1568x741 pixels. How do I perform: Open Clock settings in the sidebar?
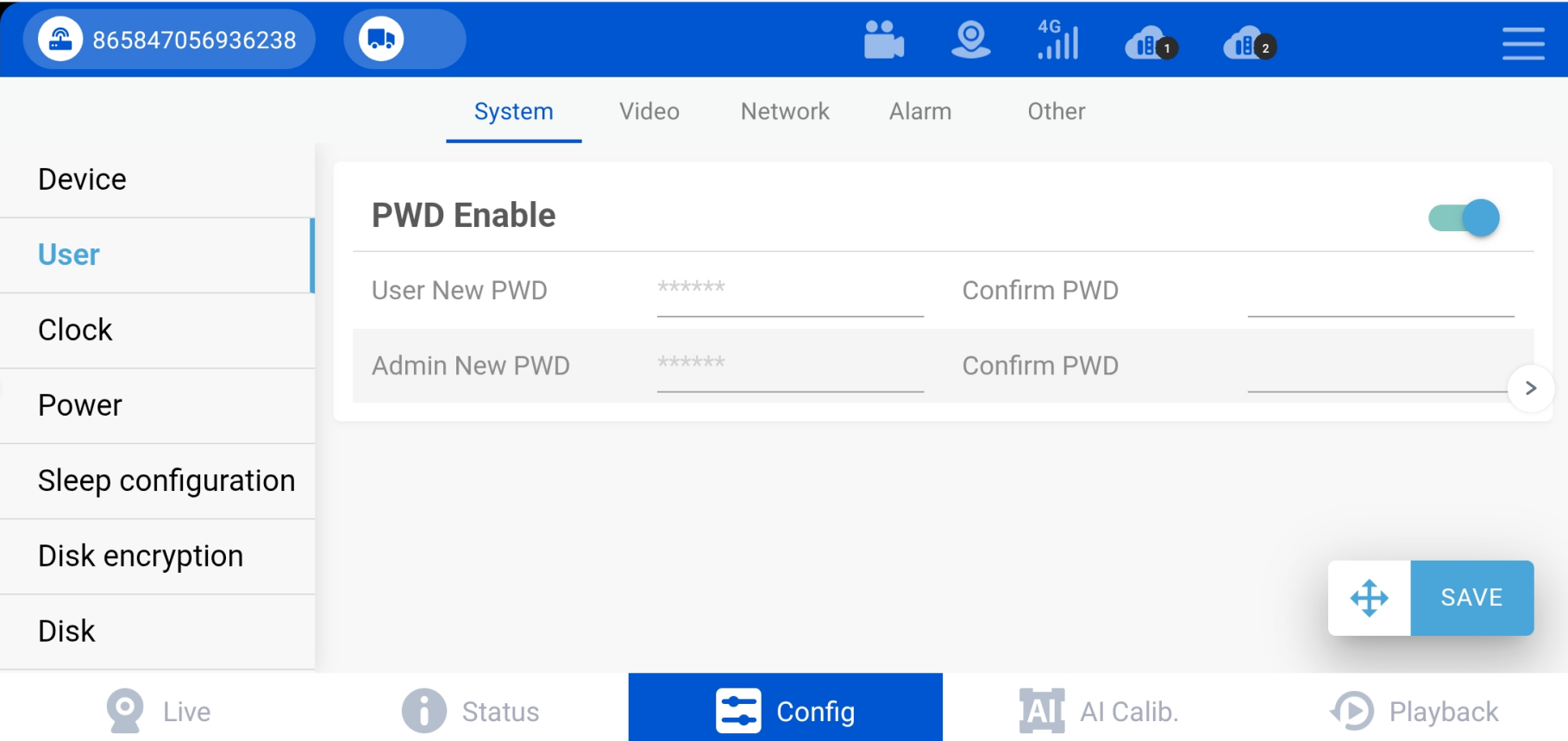click(157, 330)
